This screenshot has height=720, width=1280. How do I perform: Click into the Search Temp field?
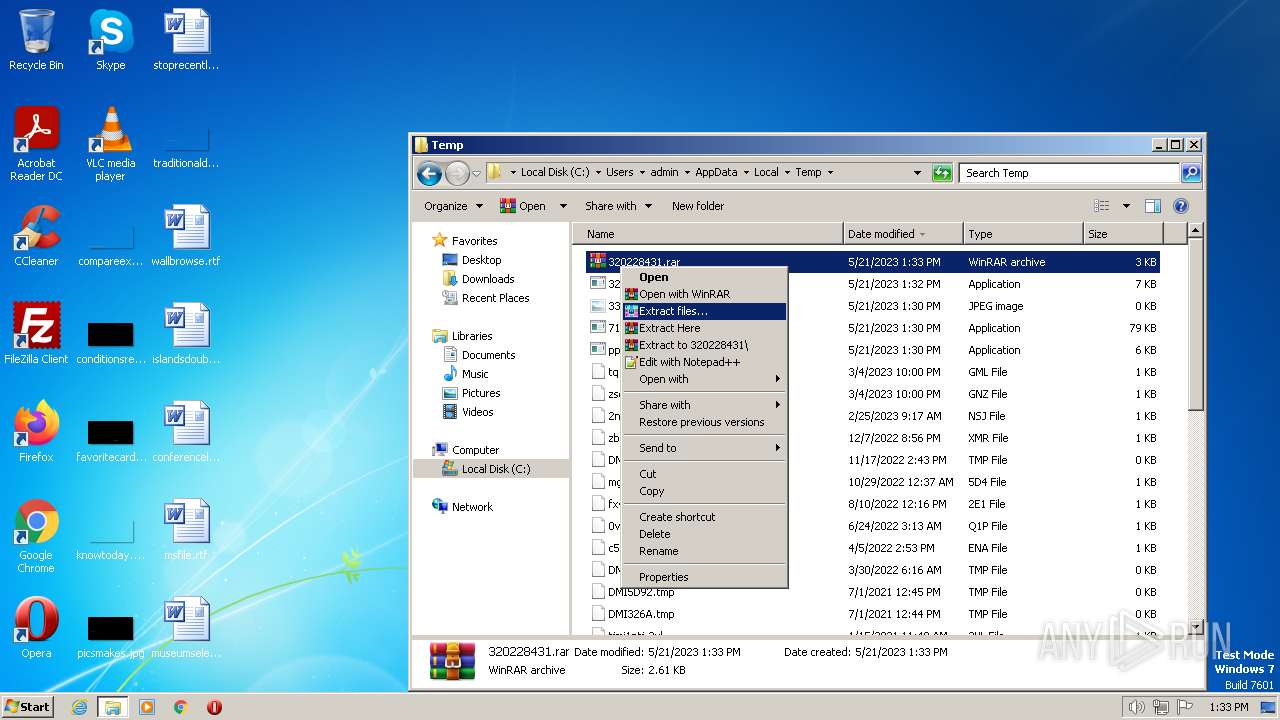tap(1069, 173)
